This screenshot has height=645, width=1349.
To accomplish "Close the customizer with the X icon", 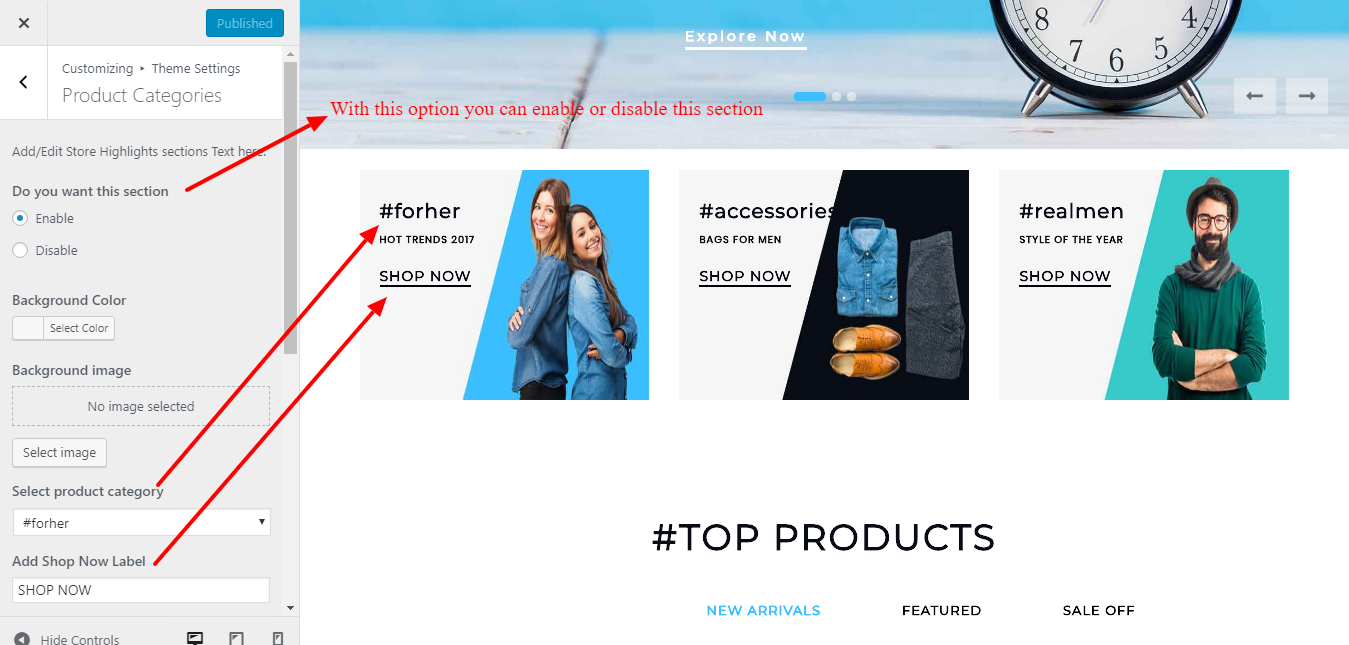I will [24, 23].
